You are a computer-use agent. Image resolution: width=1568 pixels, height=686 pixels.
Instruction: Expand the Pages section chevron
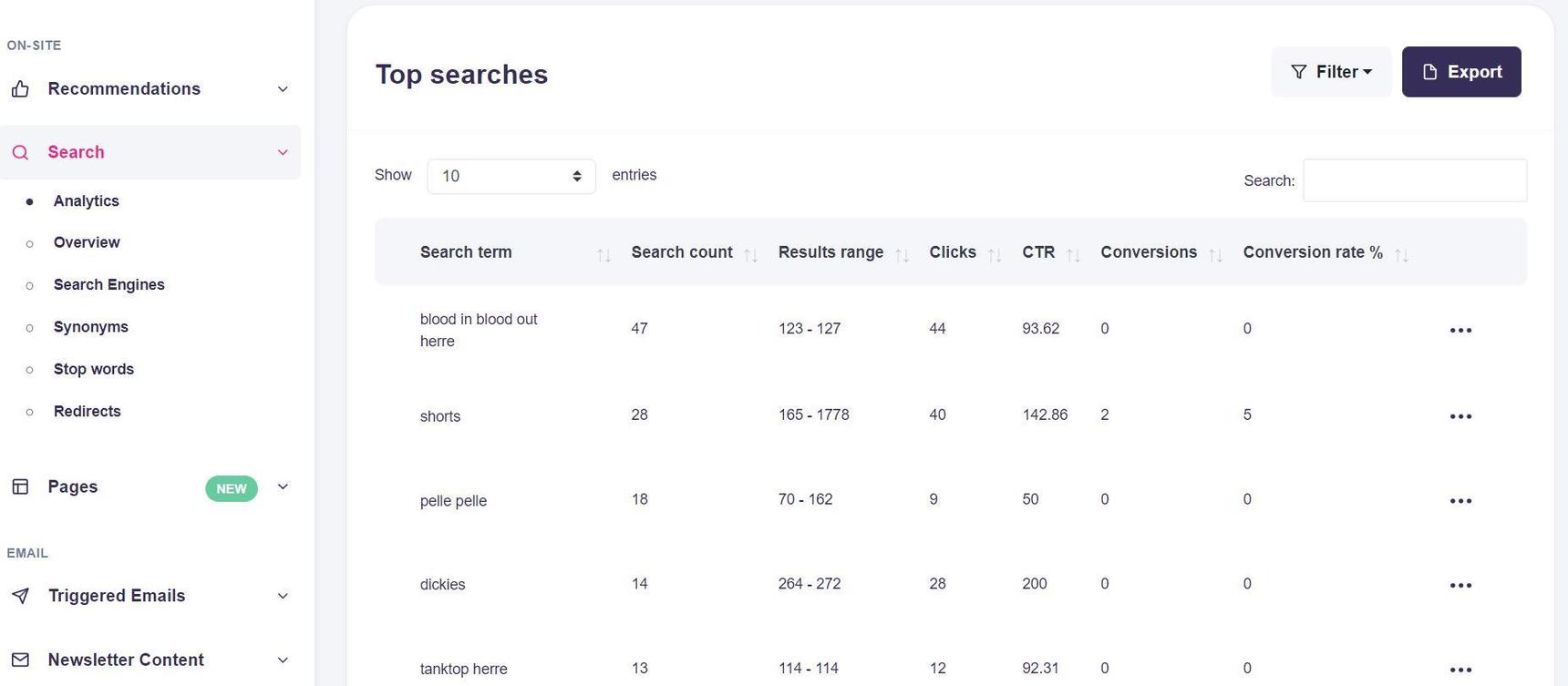[283, 487]
